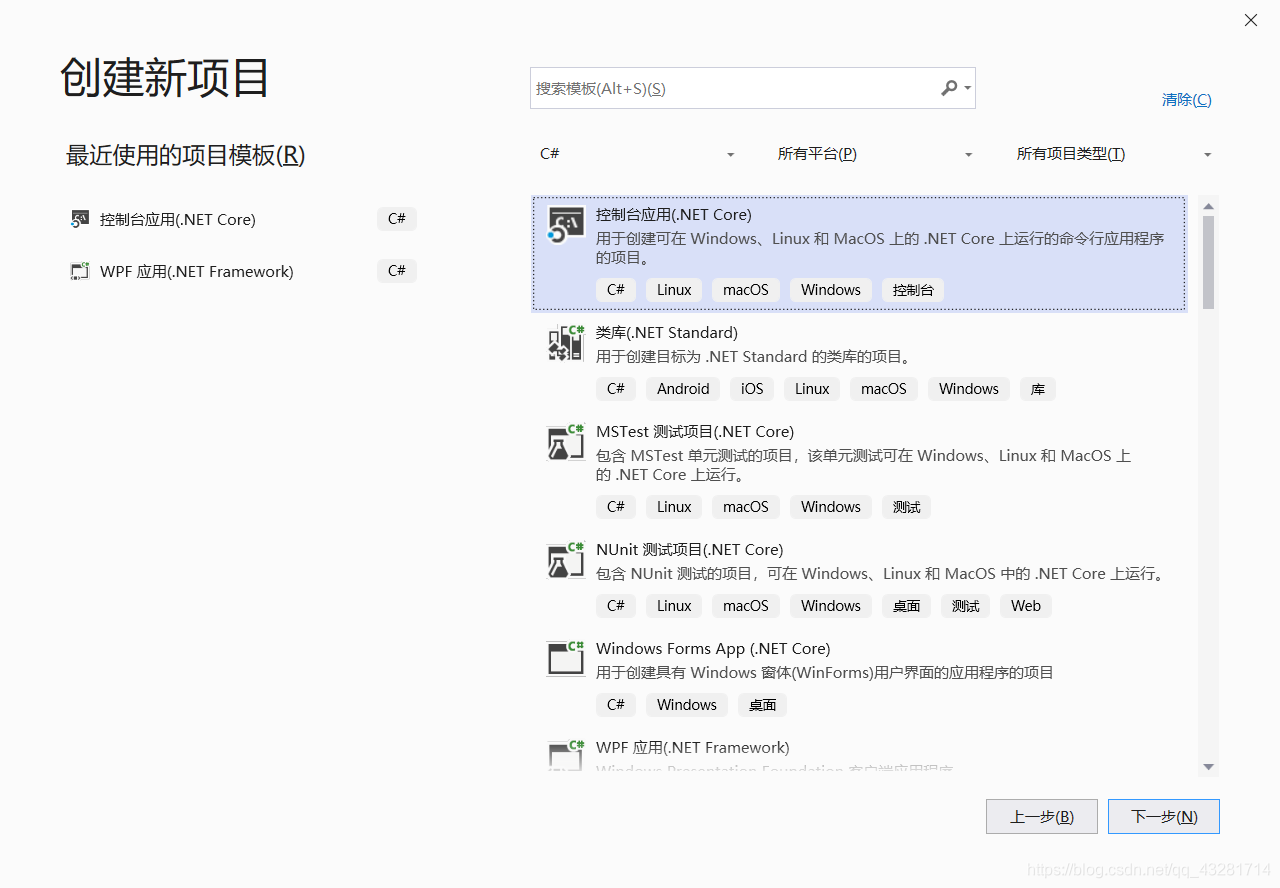
Task: Click macOS tag on console app template
Action: [x=746, y=290]
